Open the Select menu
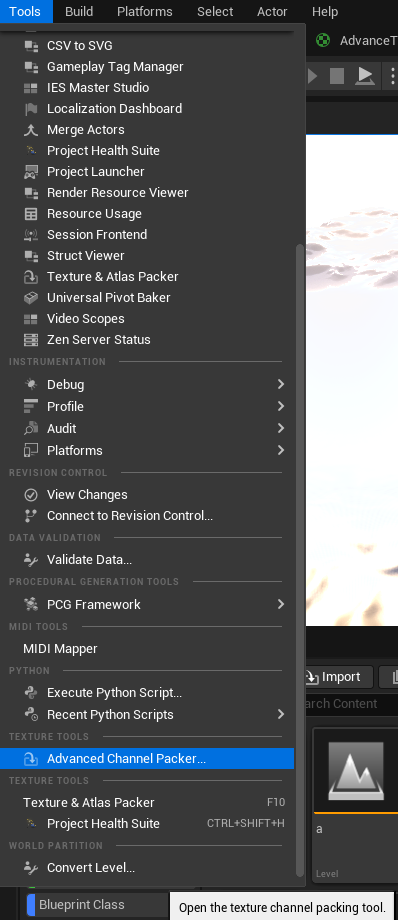 point(215,12)
